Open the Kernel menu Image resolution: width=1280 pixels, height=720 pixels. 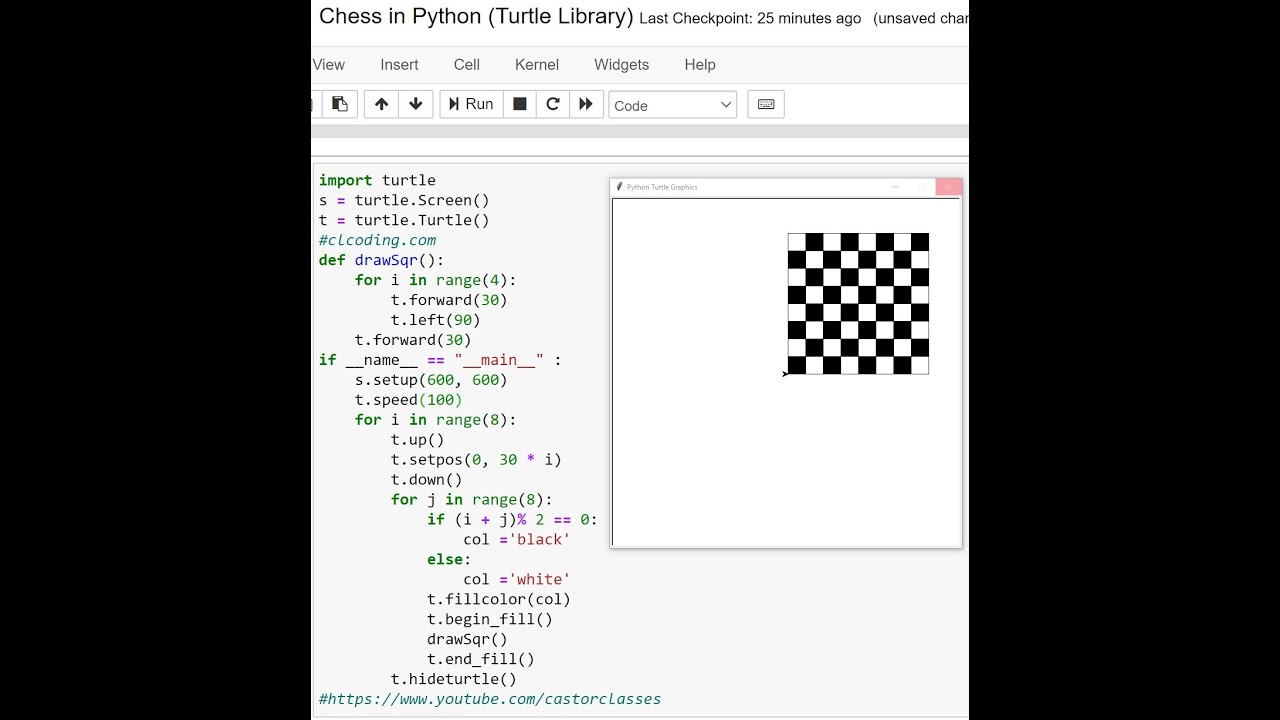537,64
